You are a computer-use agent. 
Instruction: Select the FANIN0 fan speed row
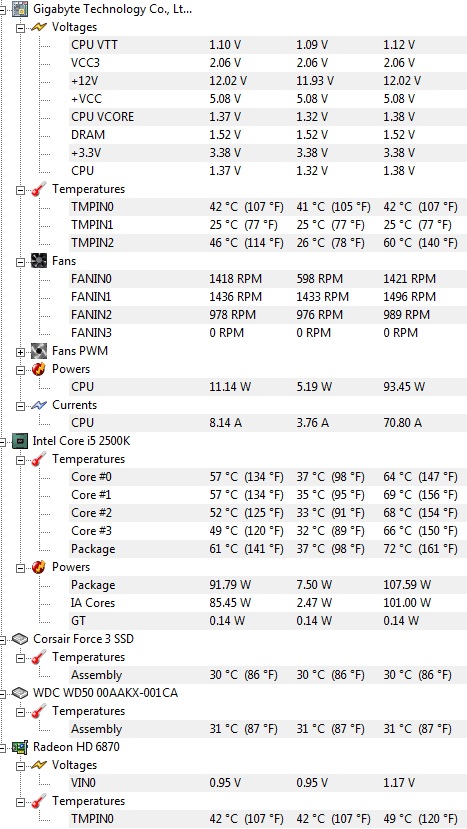268,279
